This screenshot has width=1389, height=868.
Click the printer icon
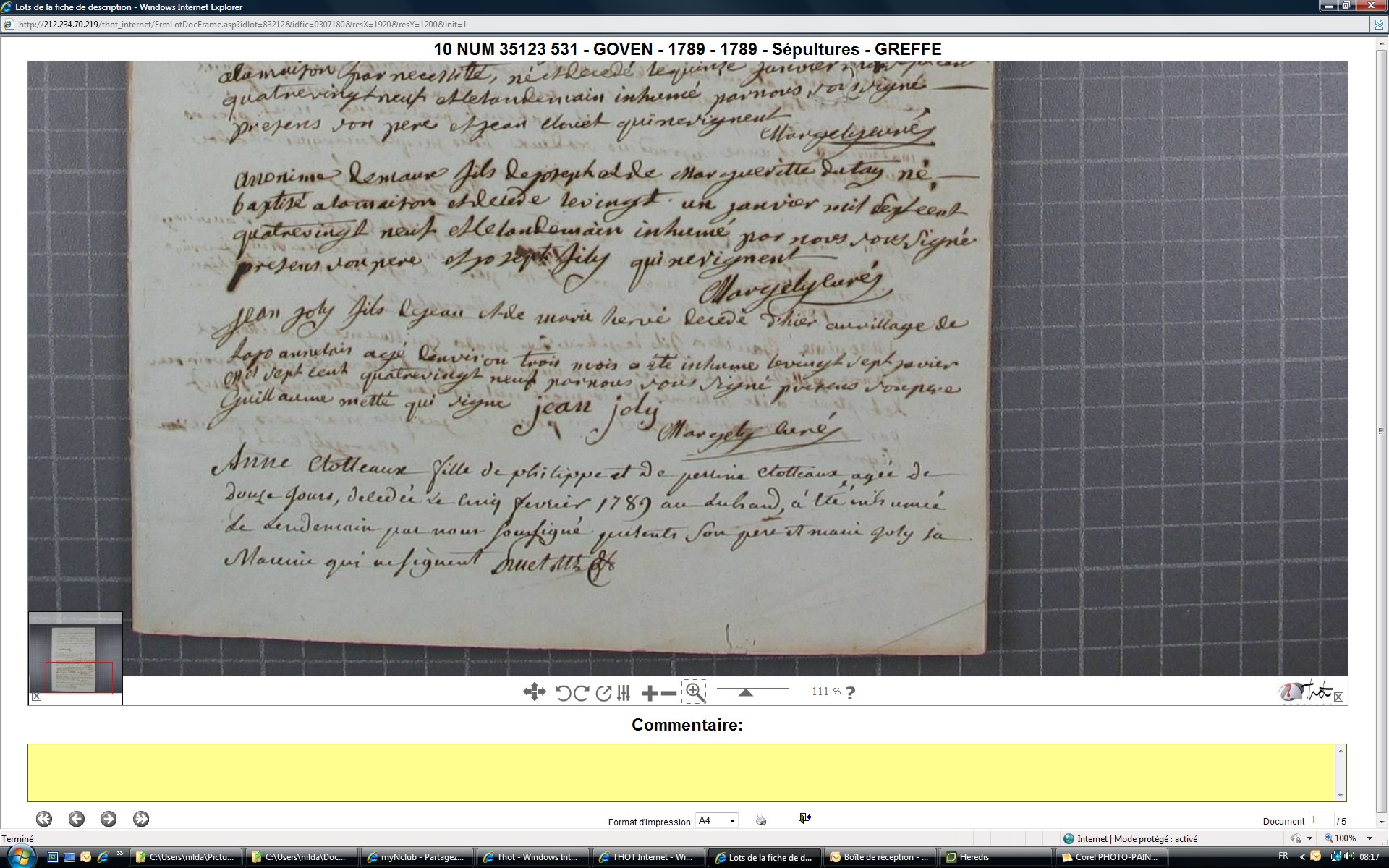tap(760, 820)
